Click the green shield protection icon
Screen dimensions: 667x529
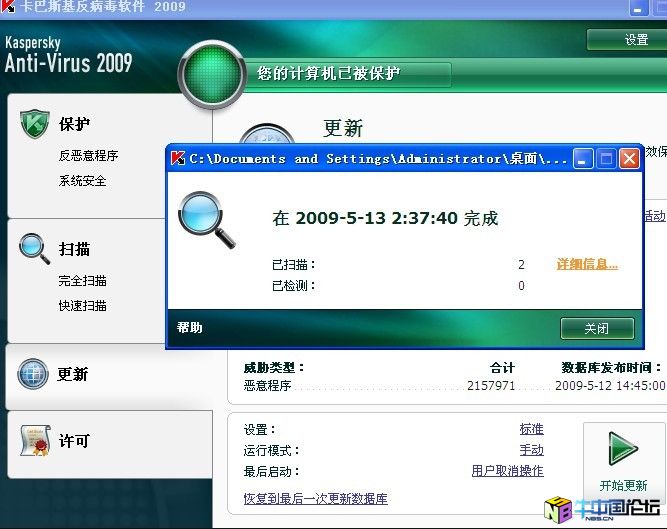(x=34, y=124)
